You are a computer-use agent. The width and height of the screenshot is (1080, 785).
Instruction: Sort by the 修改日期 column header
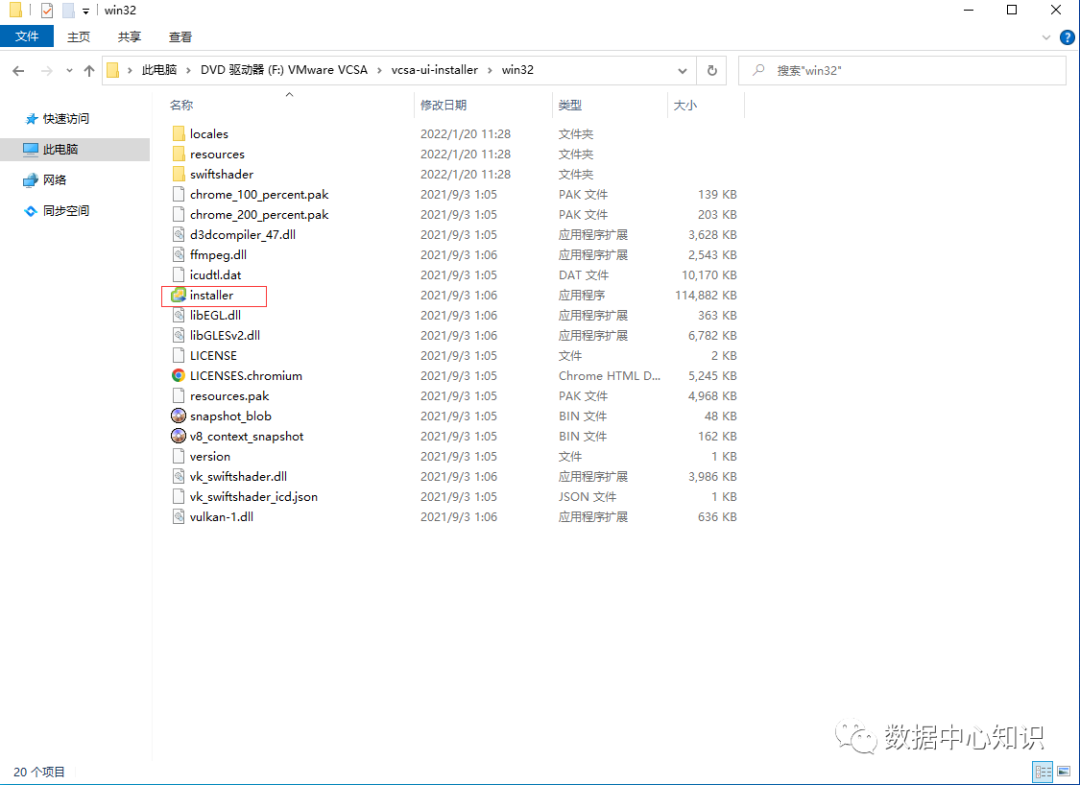(x=444, y=105)
